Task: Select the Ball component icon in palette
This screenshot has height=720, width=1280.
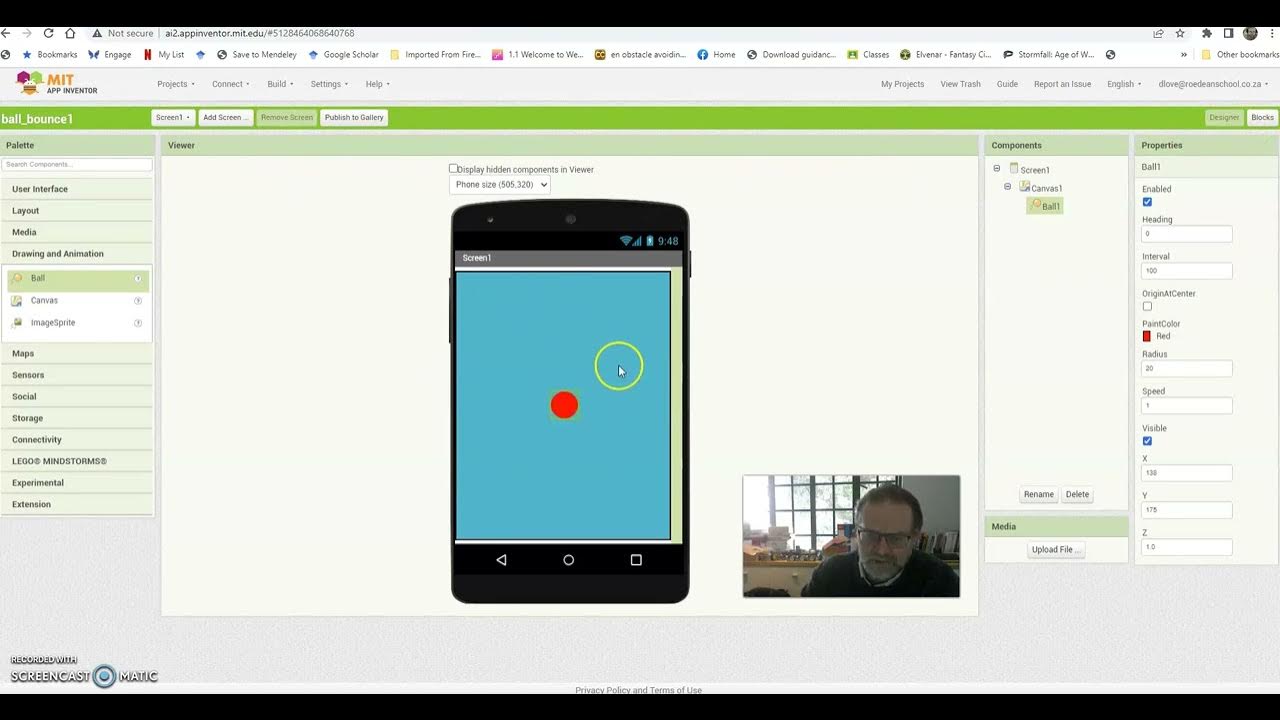Action: pos(17,278)
